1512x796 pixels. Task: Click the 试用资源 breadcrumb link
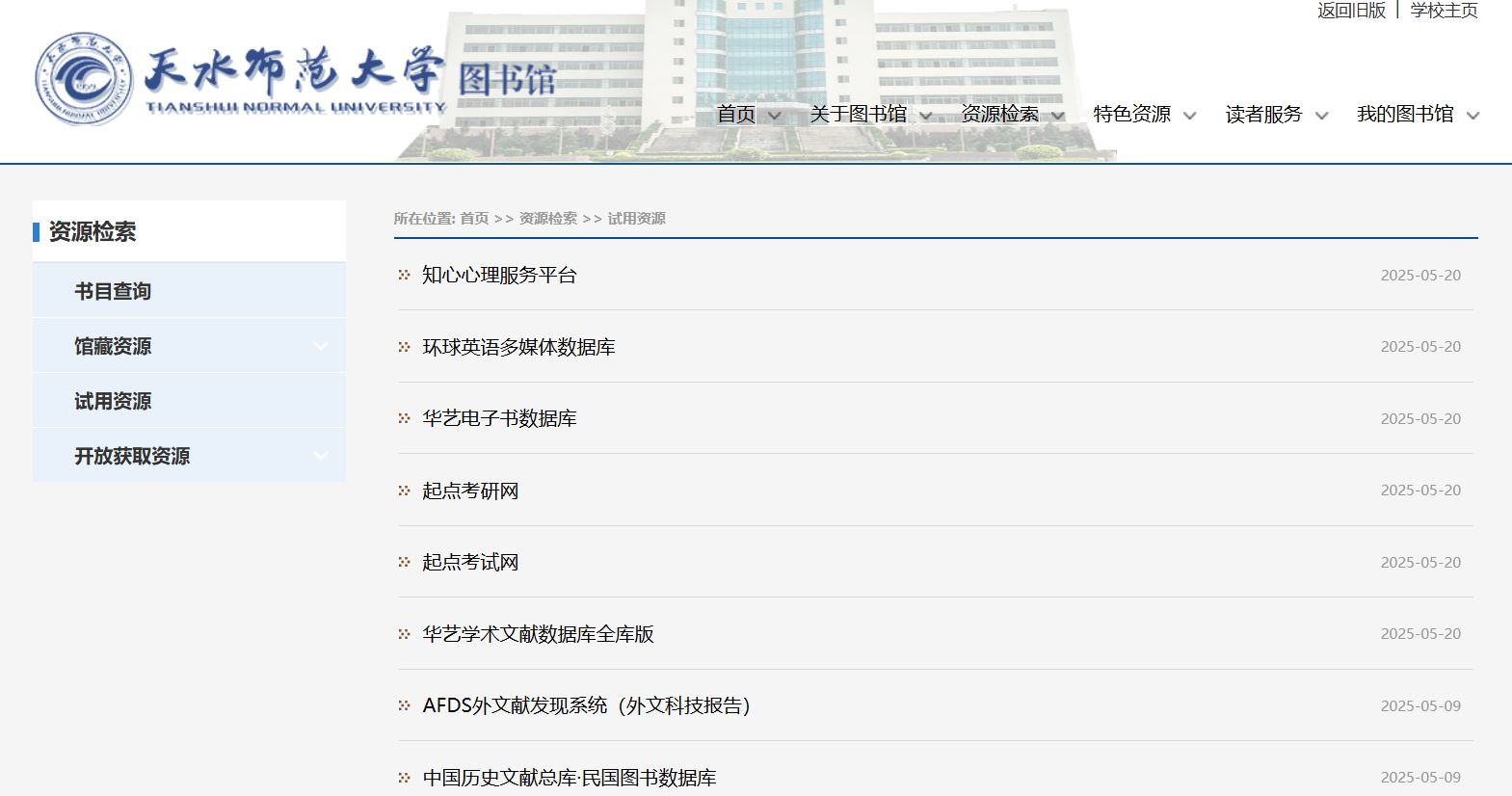[637, 219]
